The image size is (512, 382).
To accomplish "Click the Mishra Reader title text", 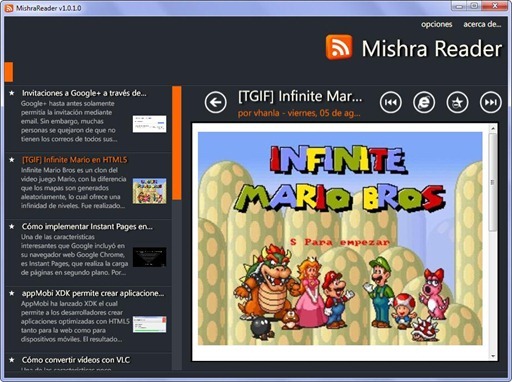I will point(432,49).
